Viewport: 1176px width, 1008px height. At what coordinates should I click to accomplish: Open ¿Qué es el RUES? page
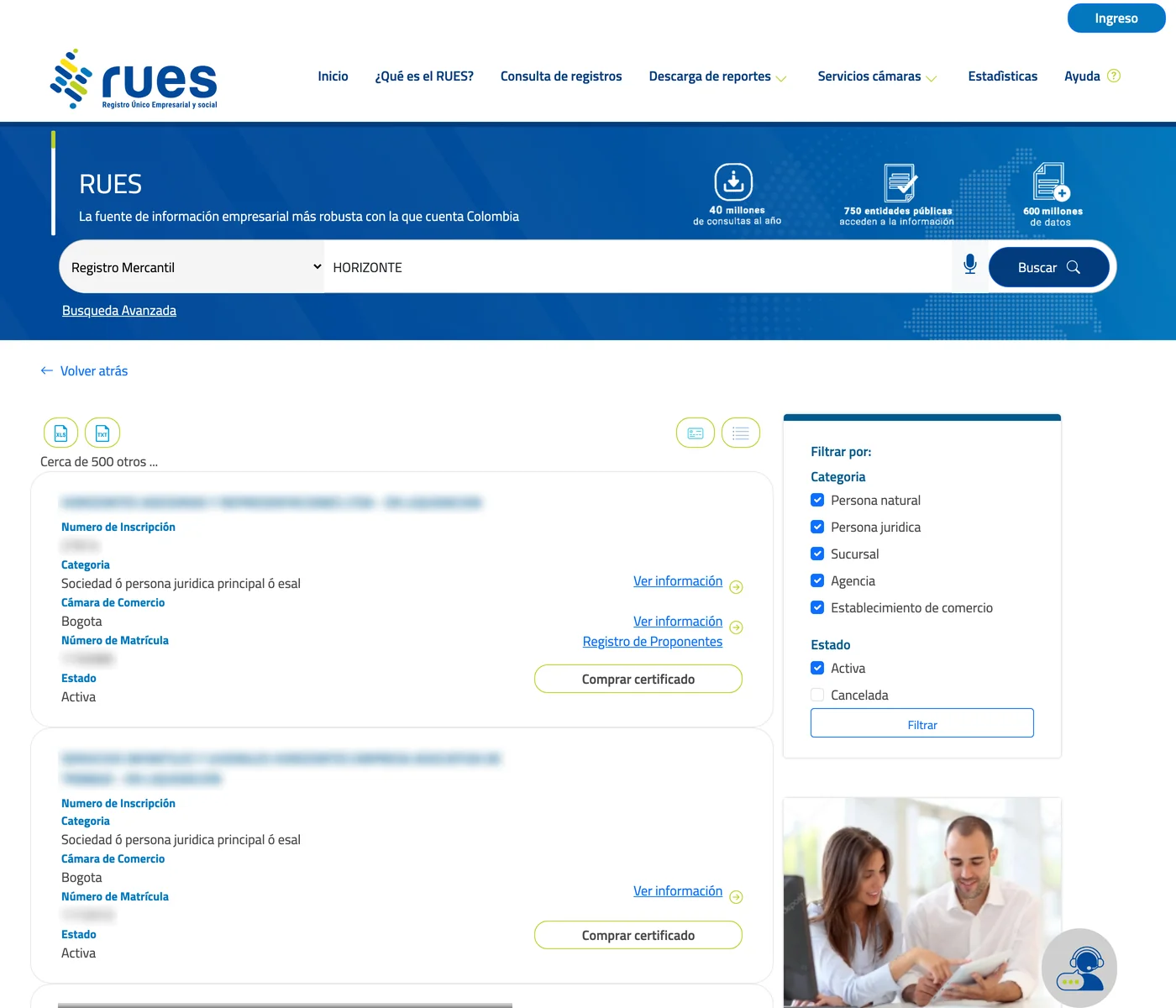coord(424,76)
